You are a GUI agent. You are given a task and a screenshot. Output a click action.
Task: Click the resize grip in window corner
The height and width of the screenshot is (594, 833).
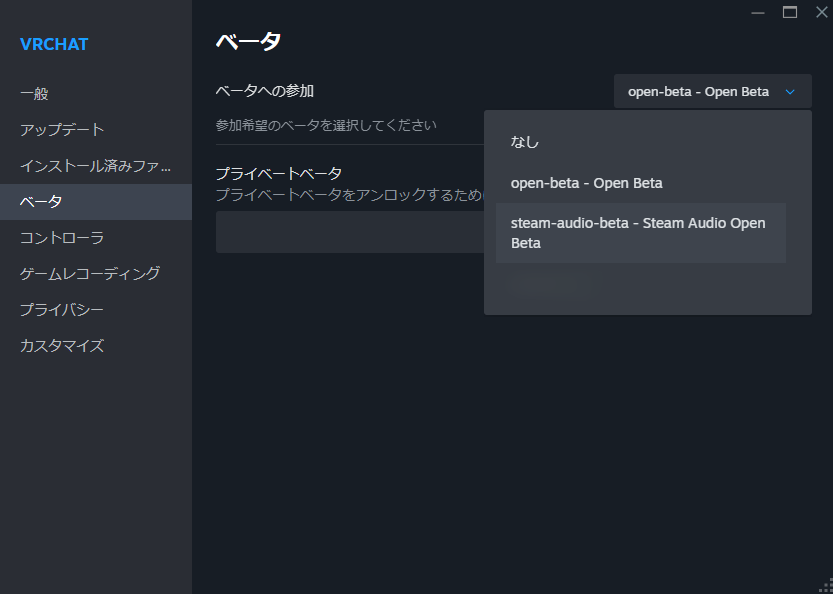(825, 586)
